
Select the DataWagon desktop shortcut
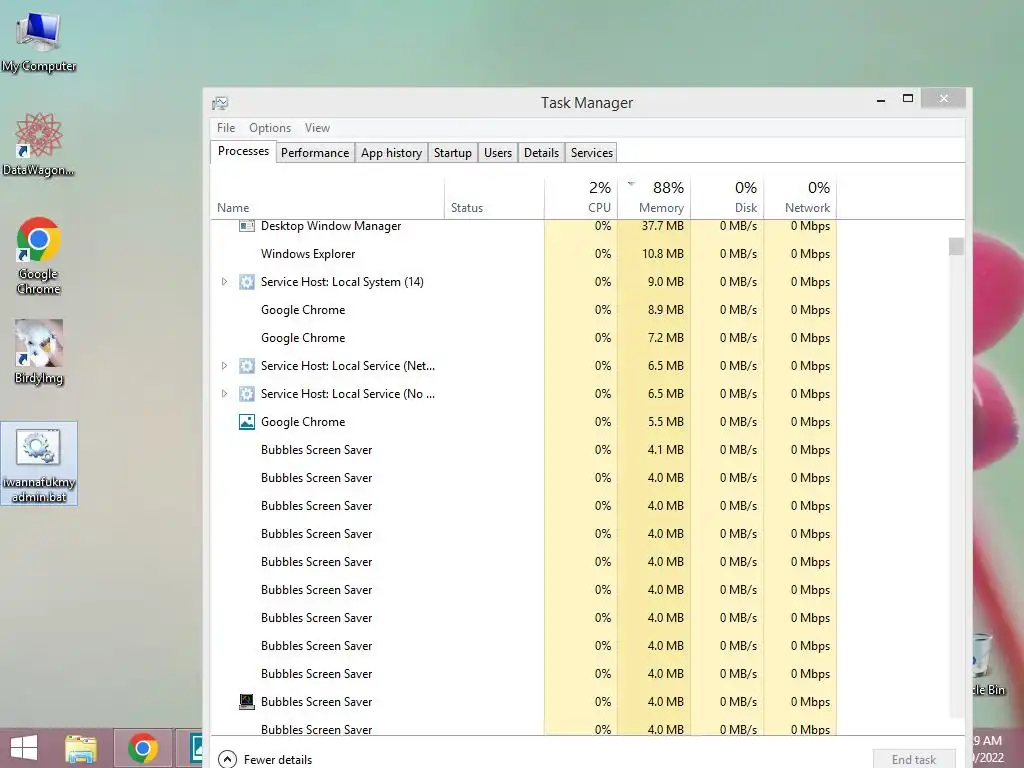[39, 144]
